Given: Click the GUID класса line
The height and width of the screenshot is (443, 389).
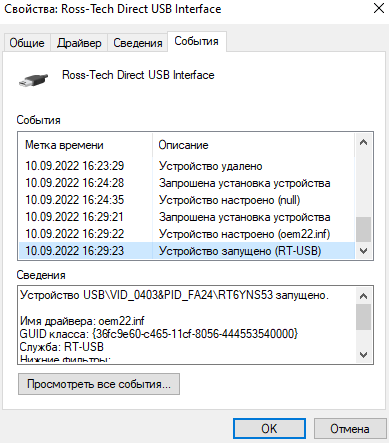Looking at the screenshot, I should [x=159, y=334].
